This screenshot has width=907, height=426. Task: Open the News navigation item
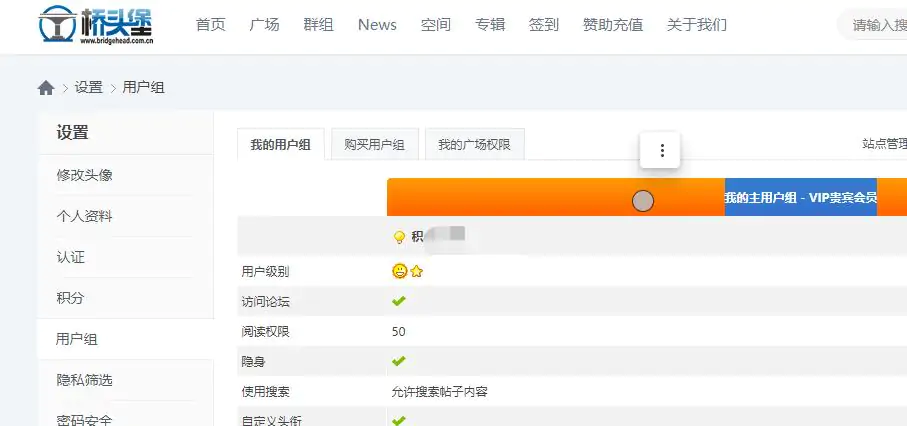377,25
